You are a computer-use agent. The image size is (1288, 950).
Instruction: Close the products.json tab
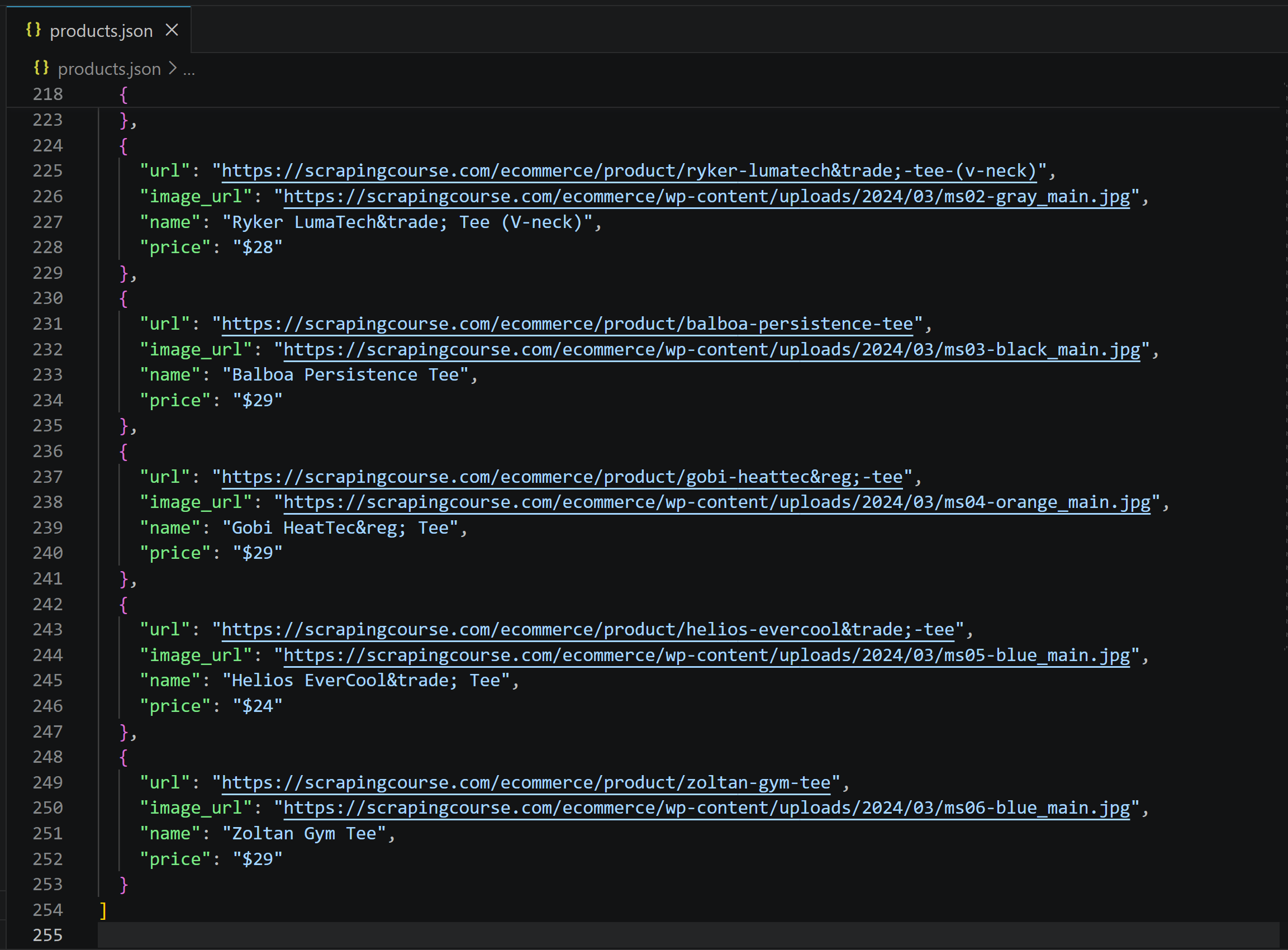coord(172,30)
